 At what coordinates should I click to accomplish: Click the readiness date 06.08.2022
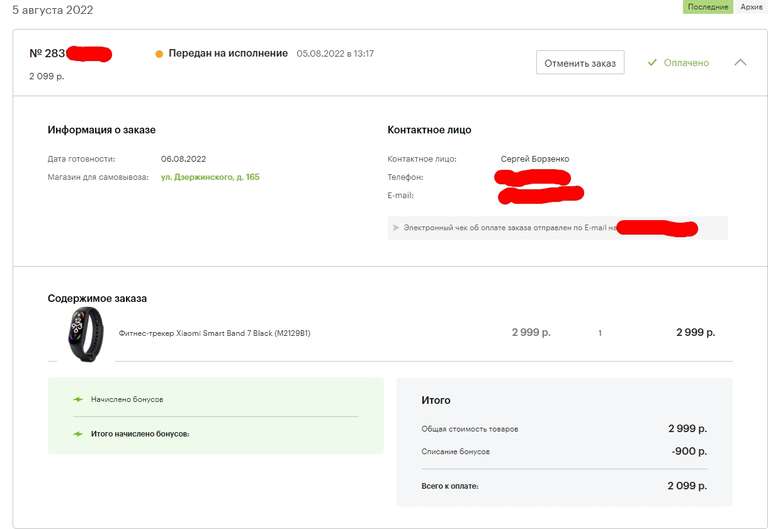tap(183, 159)
